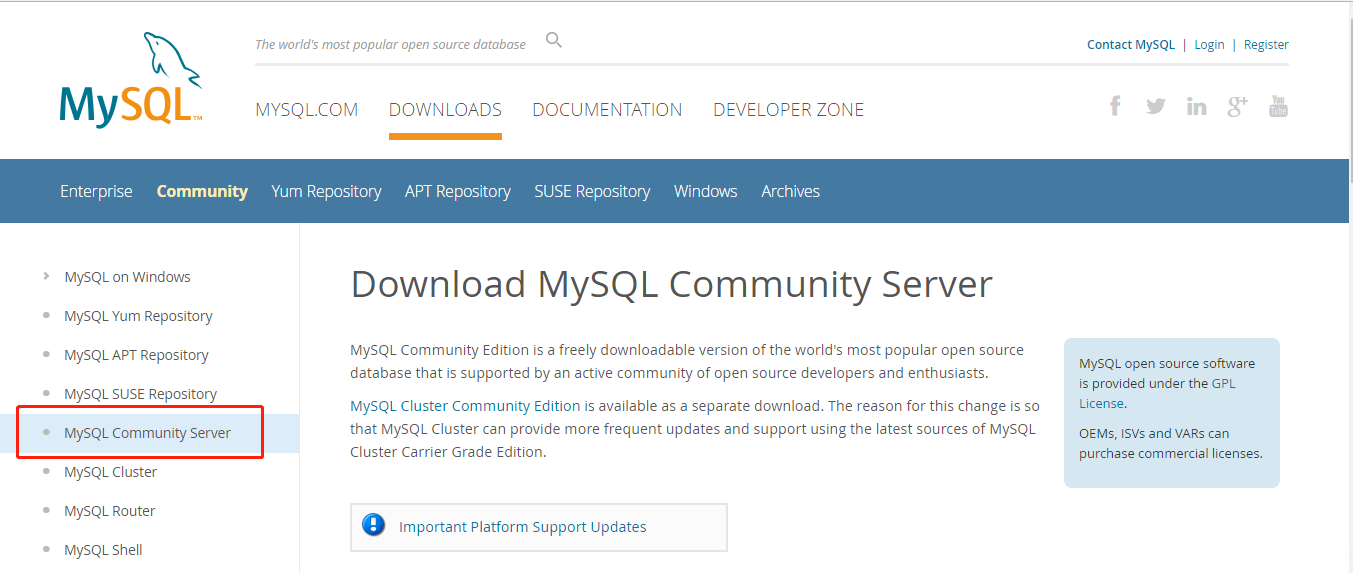The image size is (1353, 573).
Task: Open APT Repository in blue submenu
Action: (458, 191)
